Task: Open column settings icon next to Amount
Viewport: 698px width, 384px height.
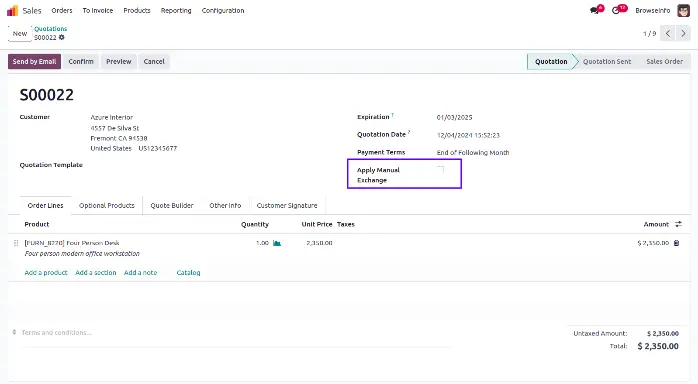Action: coord(678,224)
